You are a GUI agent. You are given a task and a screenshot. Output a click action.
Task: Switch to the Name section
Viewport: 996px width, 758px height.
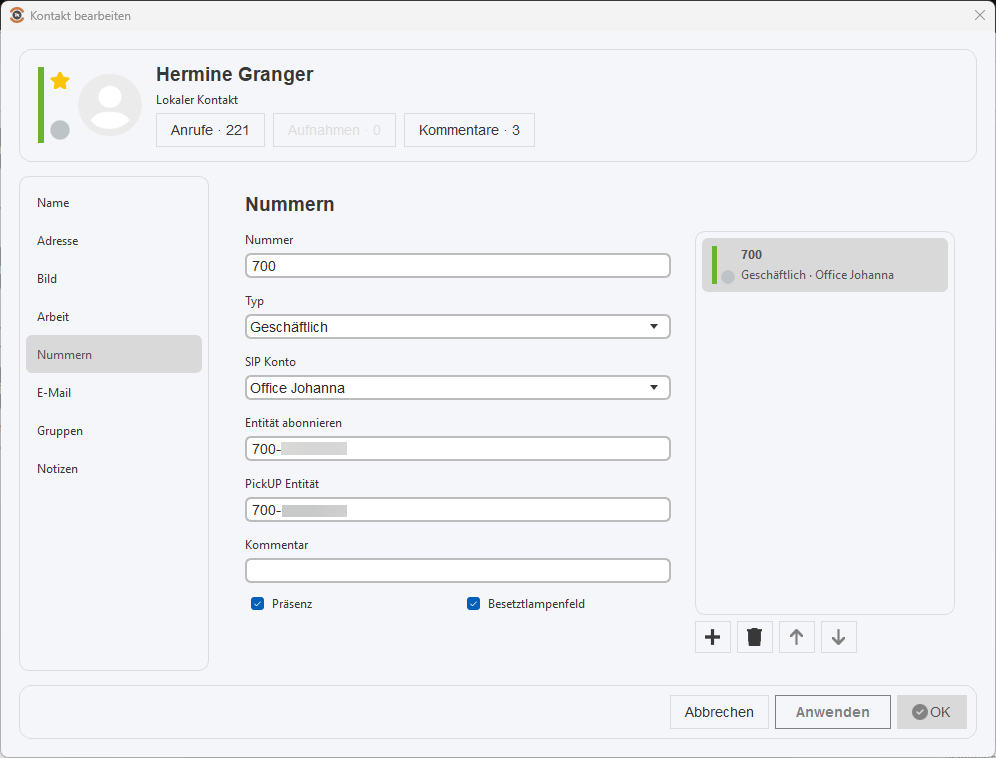coord(114,203)
